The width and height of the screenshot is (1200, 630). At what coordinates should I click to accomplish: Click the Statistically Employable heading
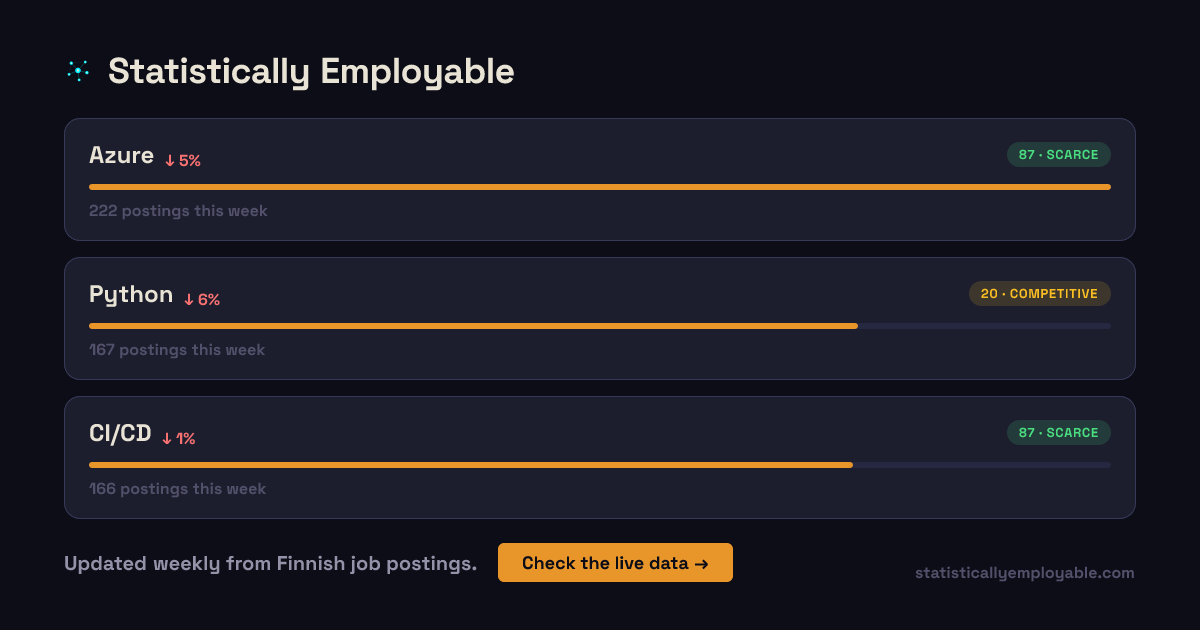click(x=311, y=71)
